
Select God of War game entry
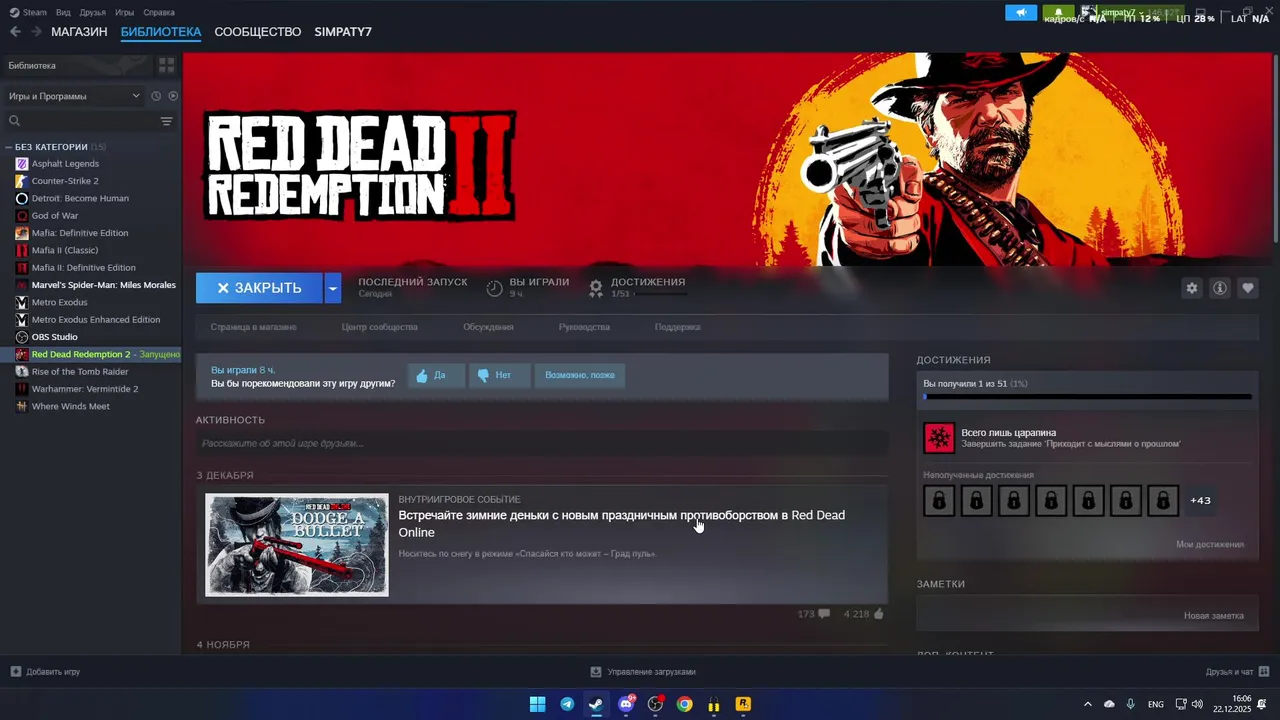pyautogui.click(x=55, y=216)
